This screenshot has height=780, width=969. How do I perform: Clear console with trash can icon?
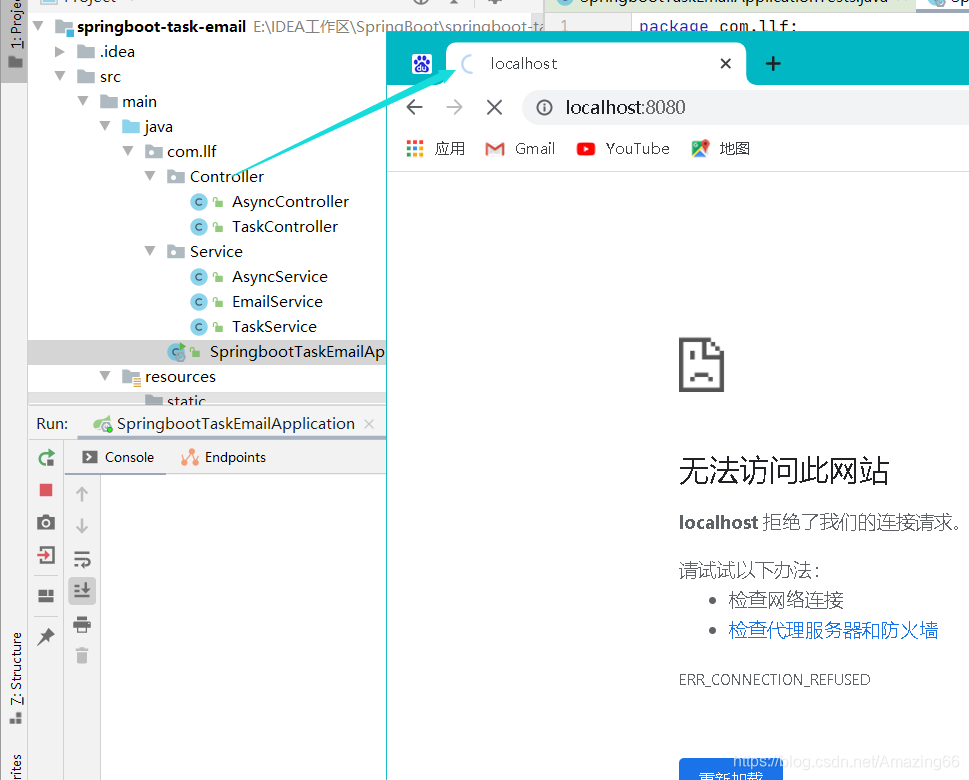coord(82,655)
